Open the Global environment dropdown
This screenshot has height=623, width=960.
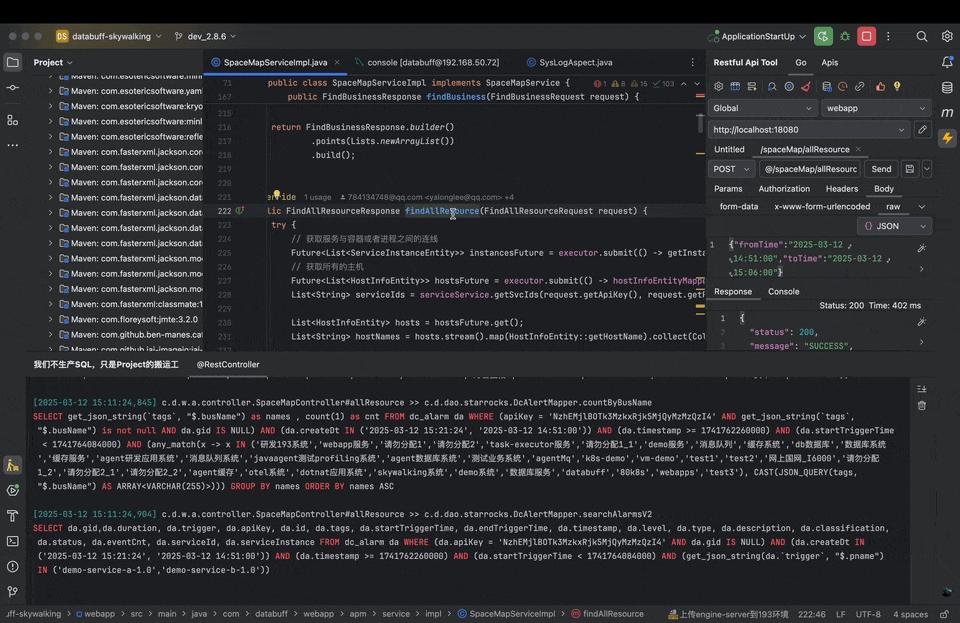(x=761, y=108)
